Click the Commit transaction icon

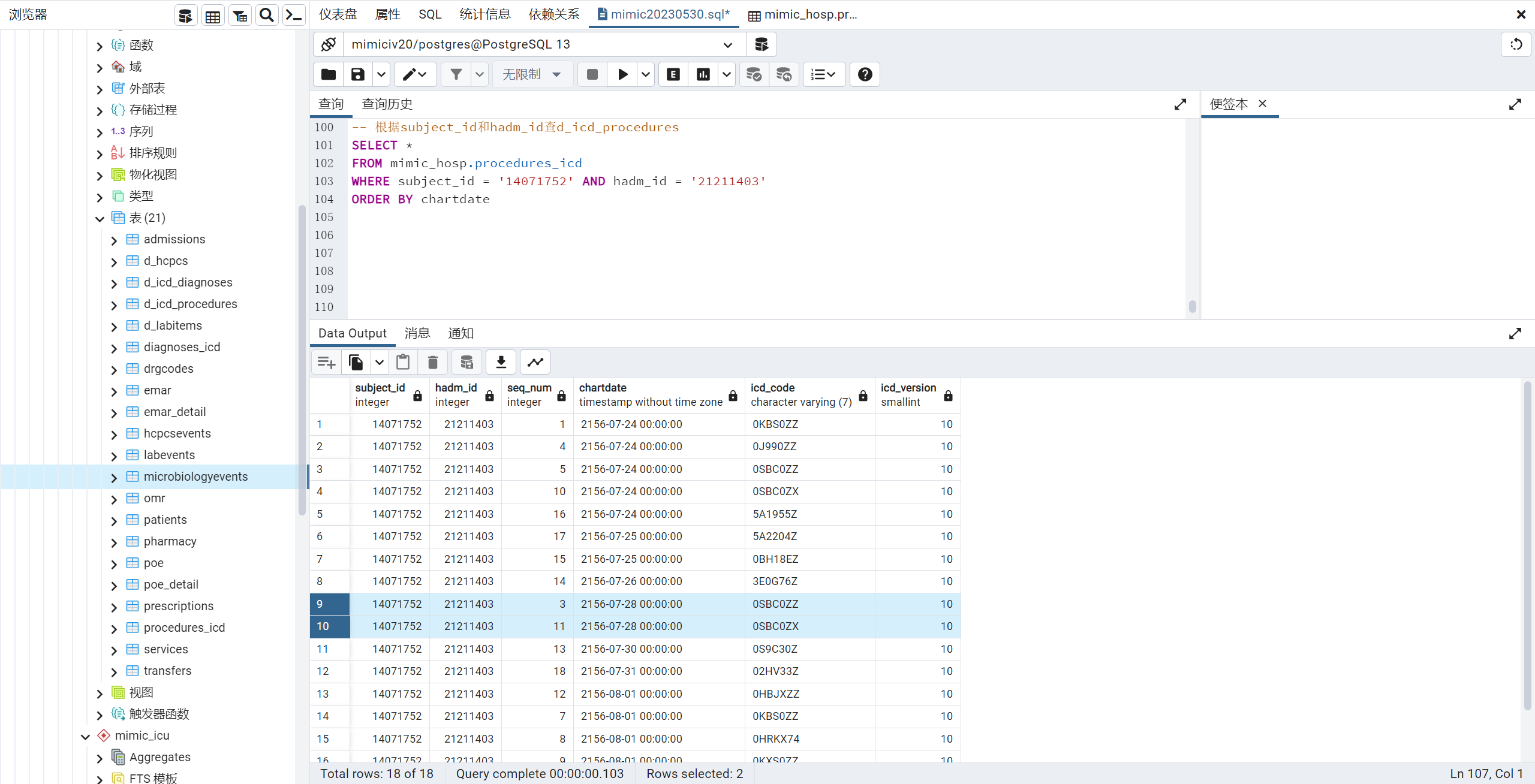click(754, 74)
